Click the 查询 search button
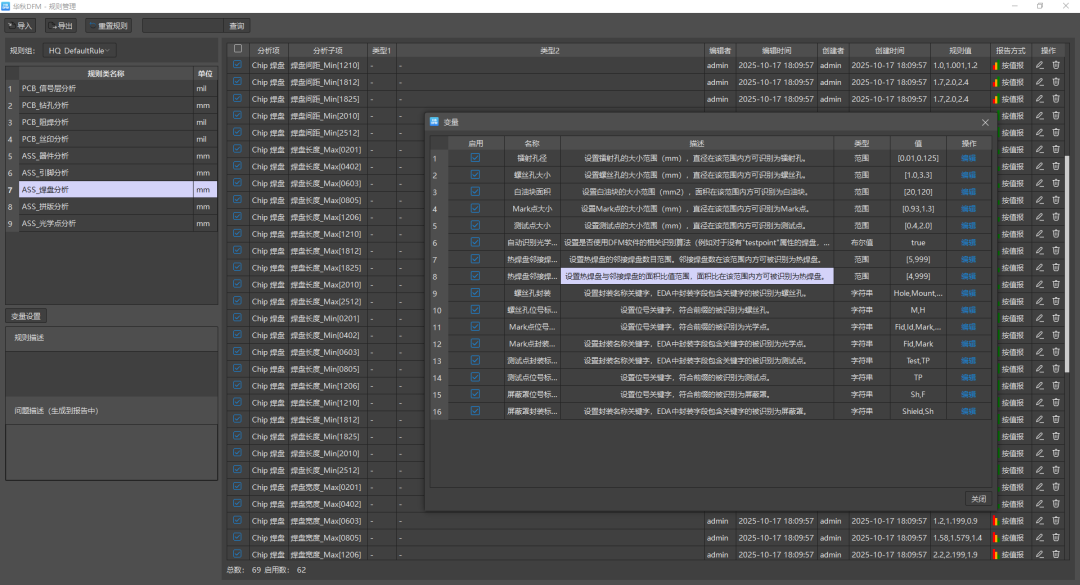Screen dimensions: 1080x585 click(x=237, y=25)
